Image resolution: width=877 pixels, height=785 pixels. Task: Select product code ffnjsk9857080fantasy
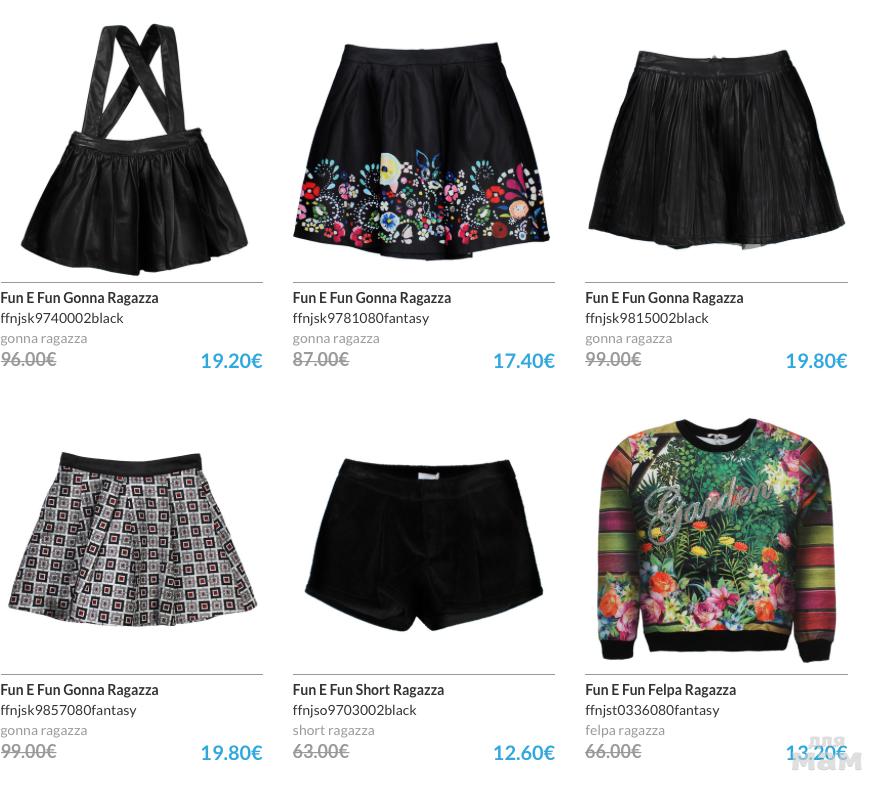[x=68, y=710]
